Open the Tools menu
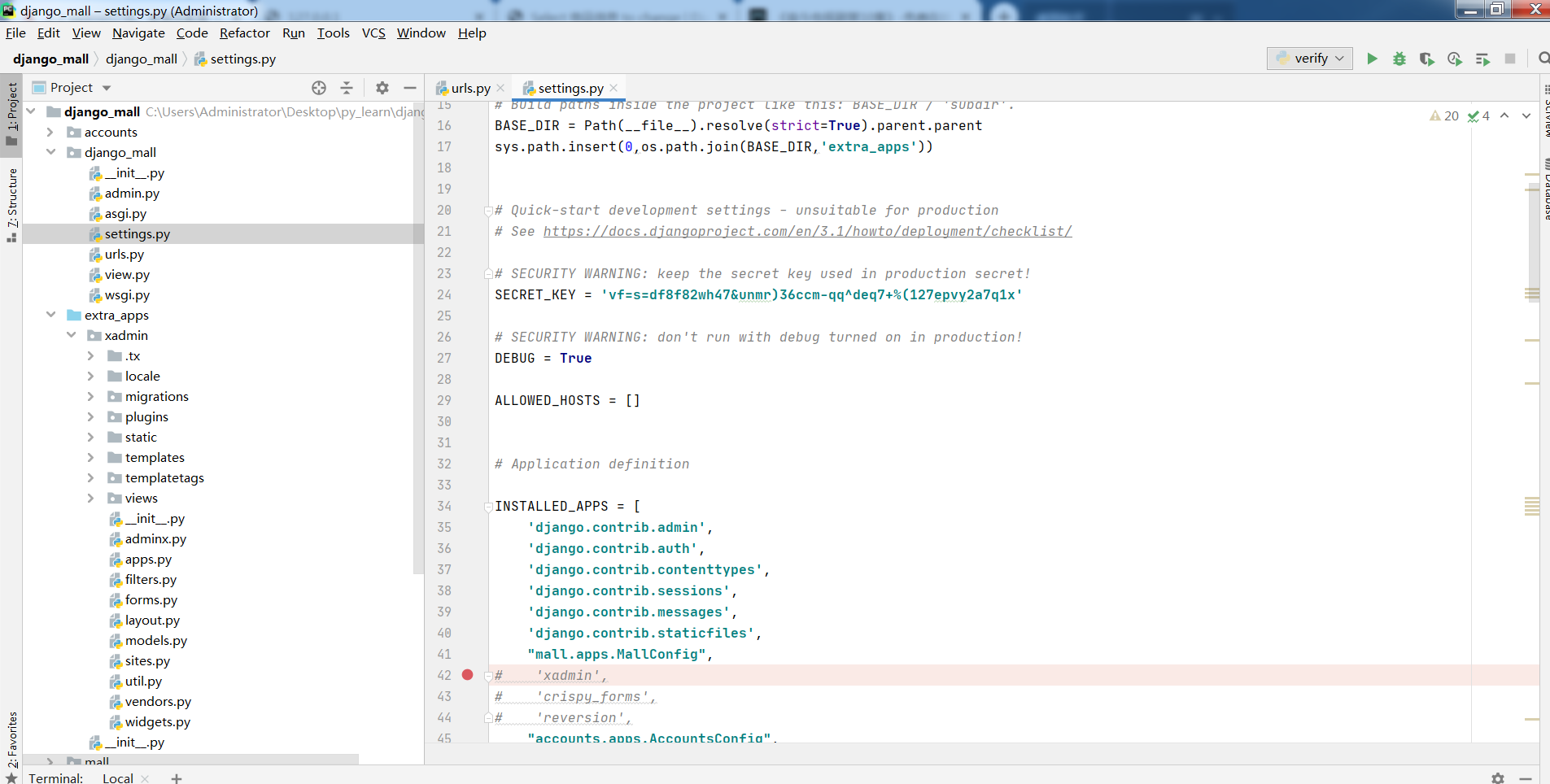 [x=333, y=33]
